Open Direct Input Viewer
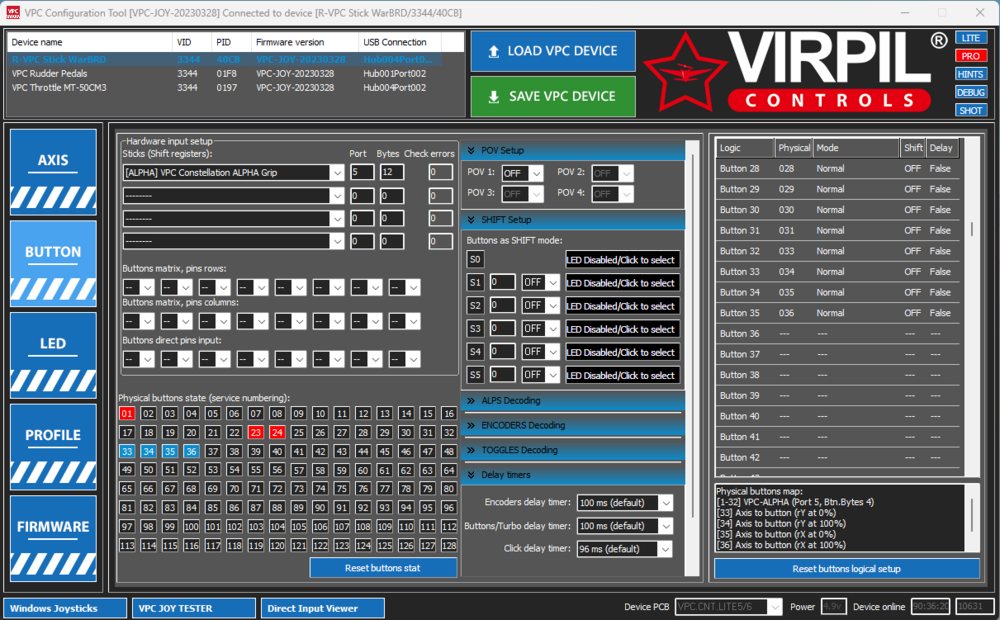The width and height of the screenshot is (1000, 620). click(323, 609)
